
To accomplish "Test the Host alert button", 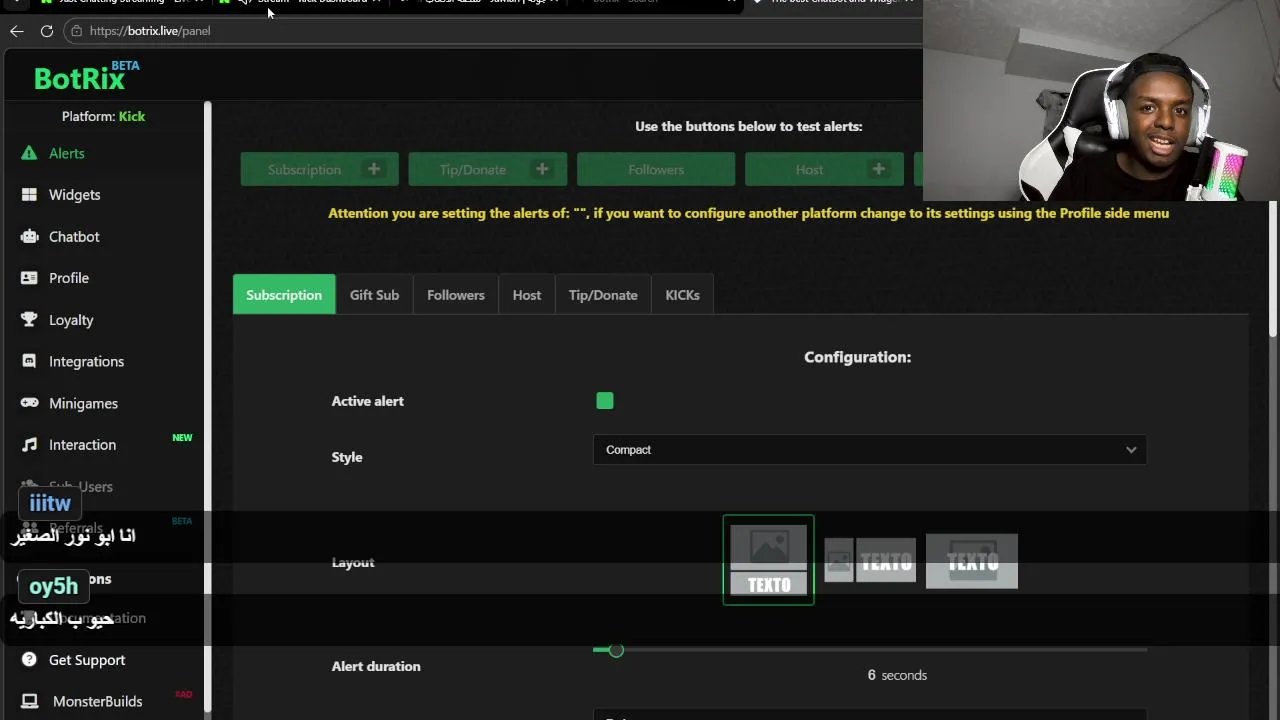I will pos(824,169).
